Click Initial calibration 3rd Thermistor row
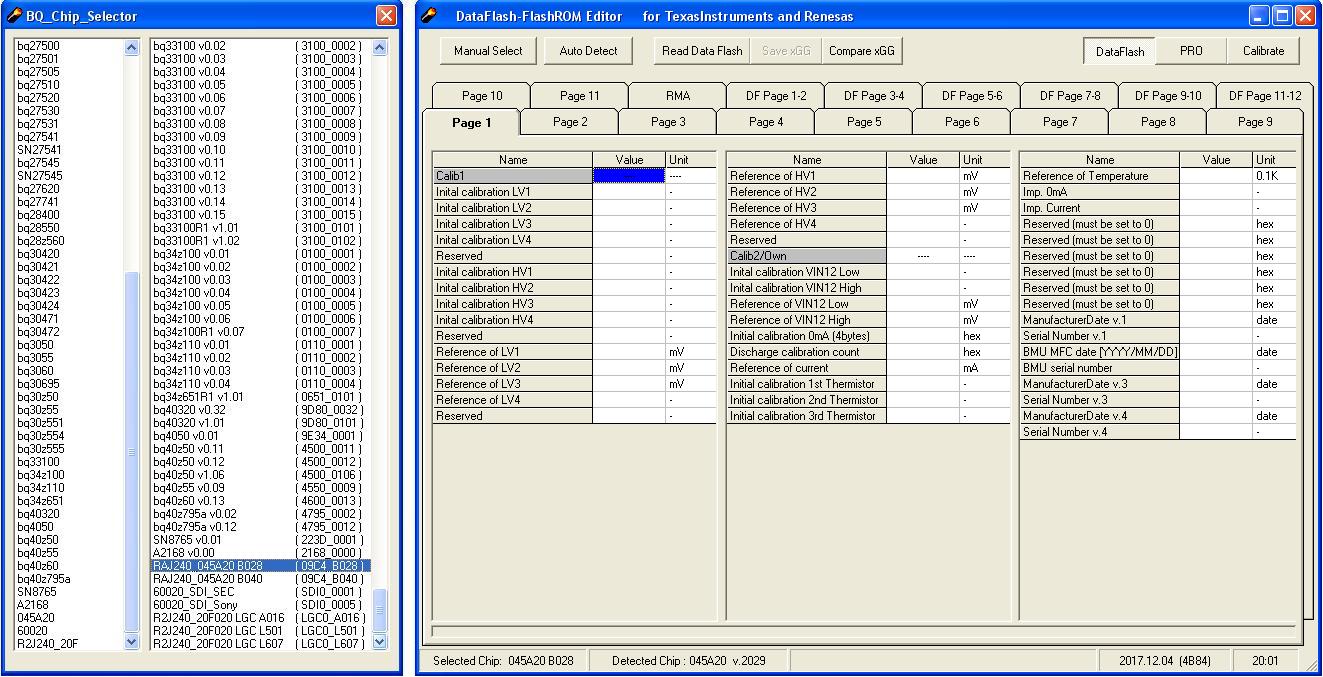1323x677 pixels. pos(806,416)
